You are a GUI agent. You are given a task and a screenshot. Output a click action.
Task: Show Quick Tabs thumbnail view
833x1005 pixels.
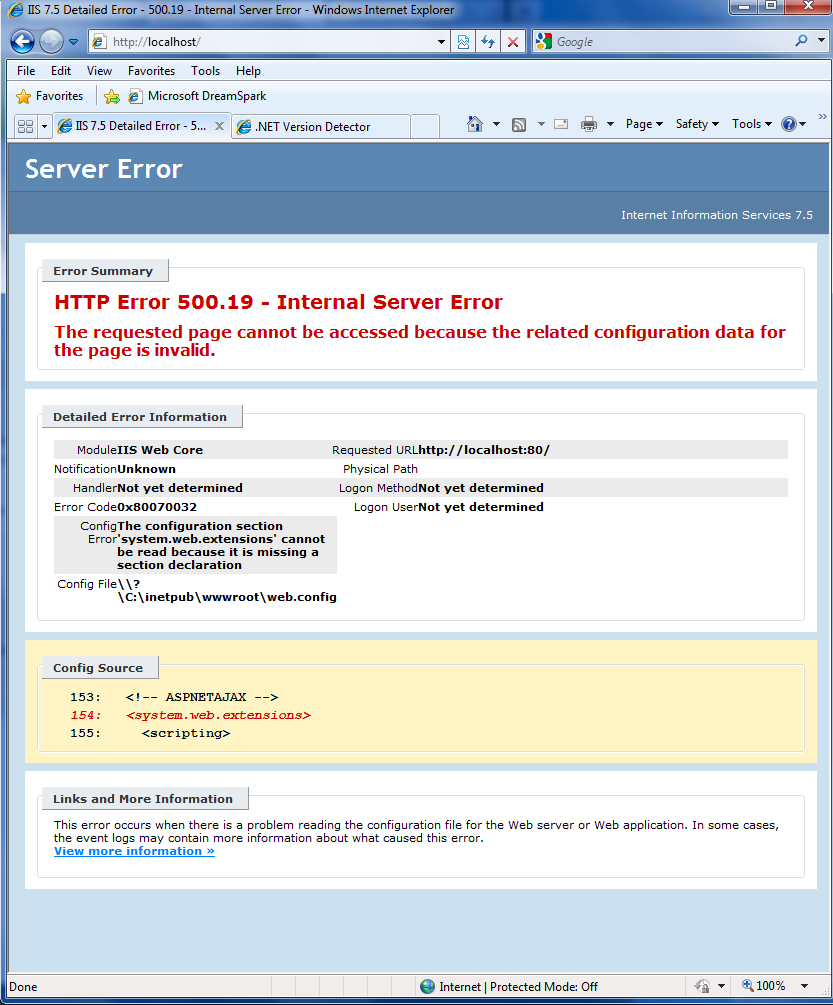[x=26, y=126]
